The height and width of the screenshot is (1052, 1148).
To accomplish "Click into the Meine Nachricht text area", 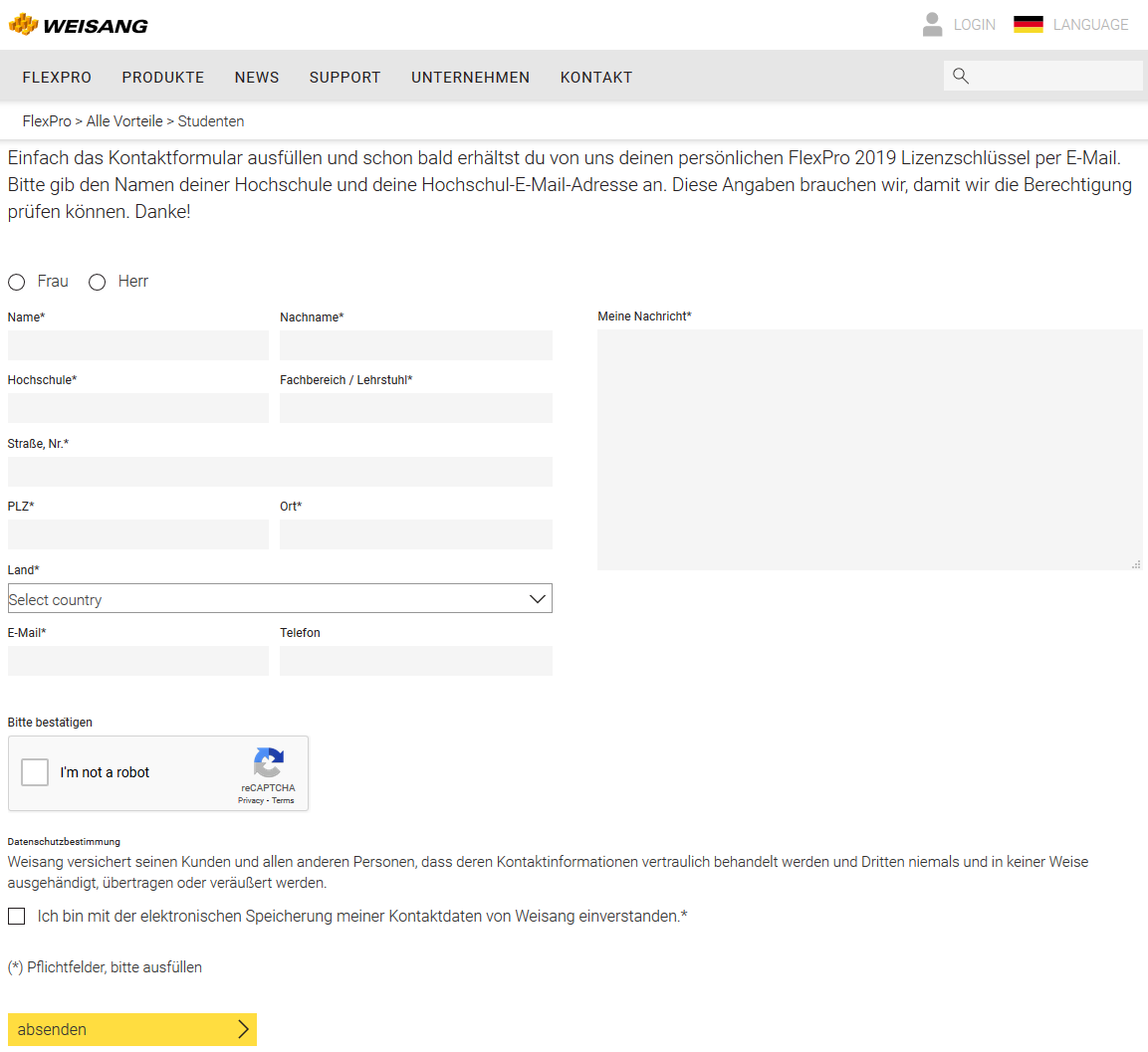I will [870, 450].
